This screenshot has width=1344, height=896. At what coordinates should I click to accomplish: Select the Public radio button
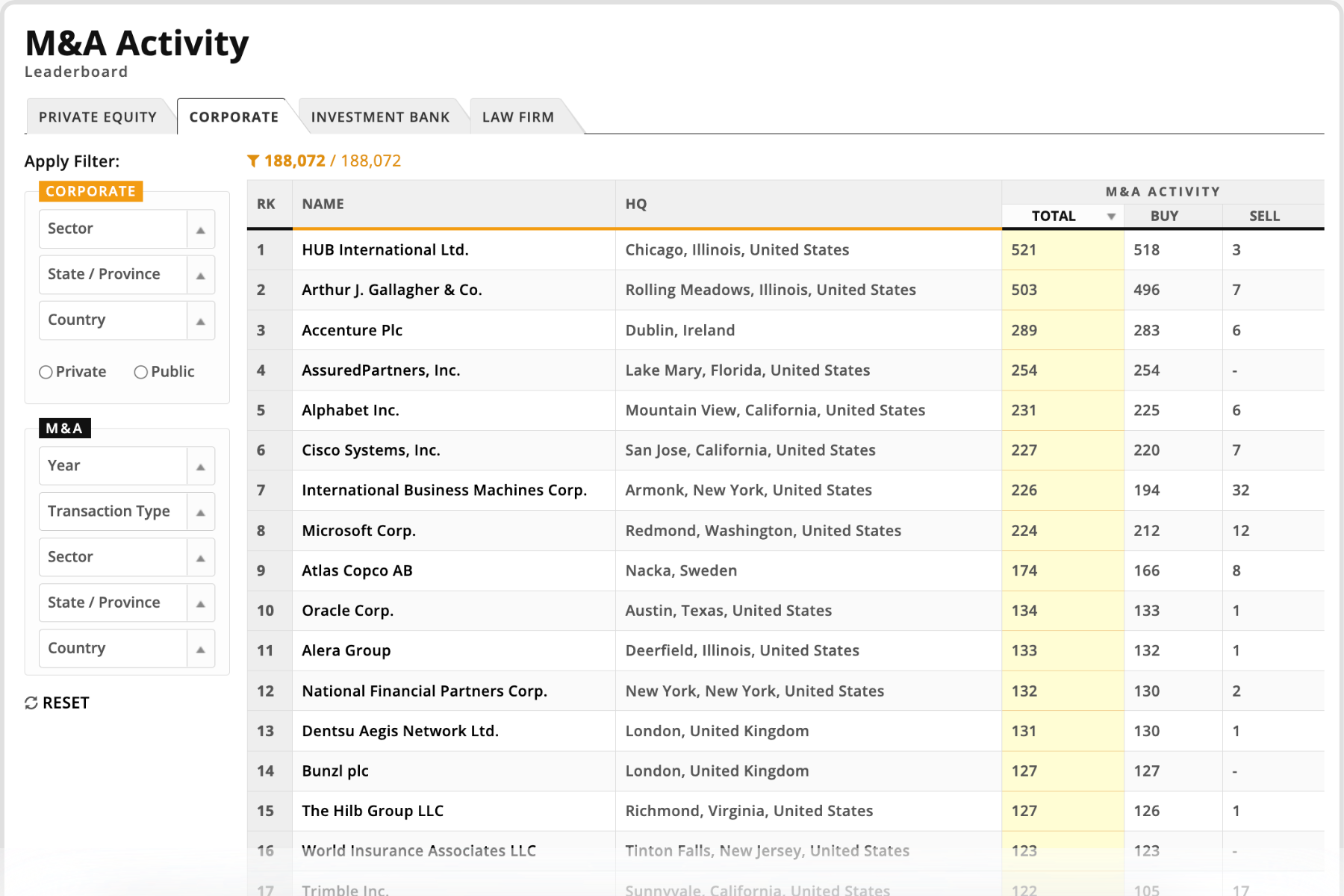click(x=141, y=373)
